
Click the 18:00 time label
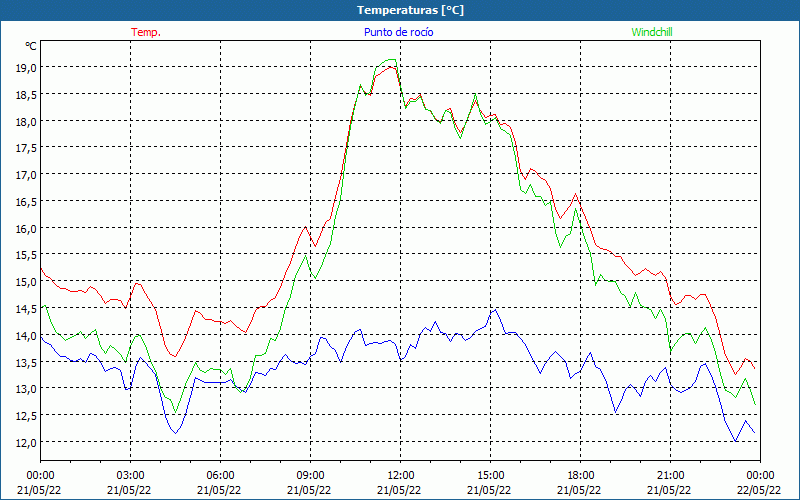[580, 476]
